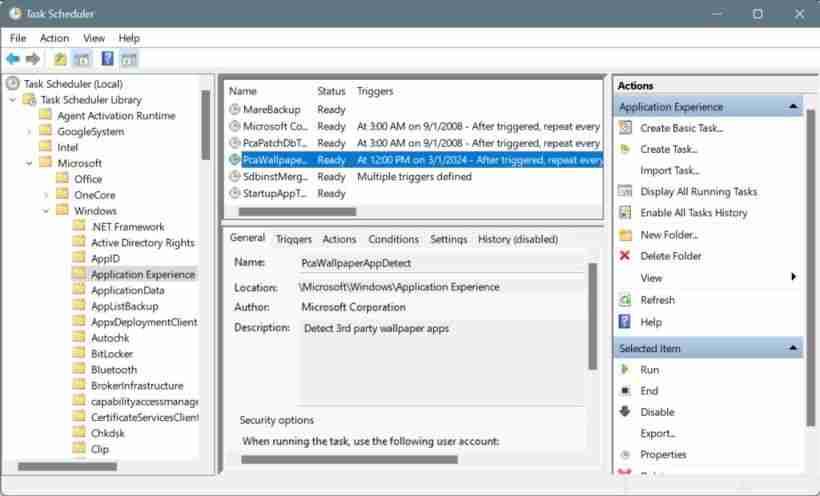
Task: Open the View submenu arrow
Action: 793,277
